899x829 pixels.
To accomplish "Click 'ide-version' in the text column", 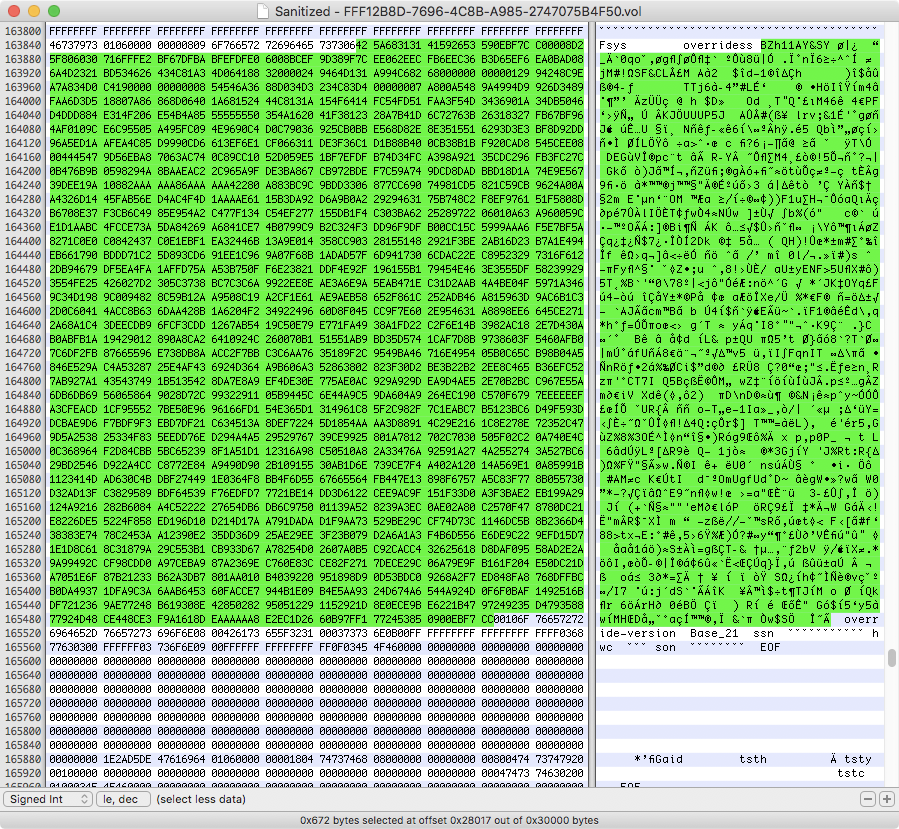I will (x=637, y=633).
